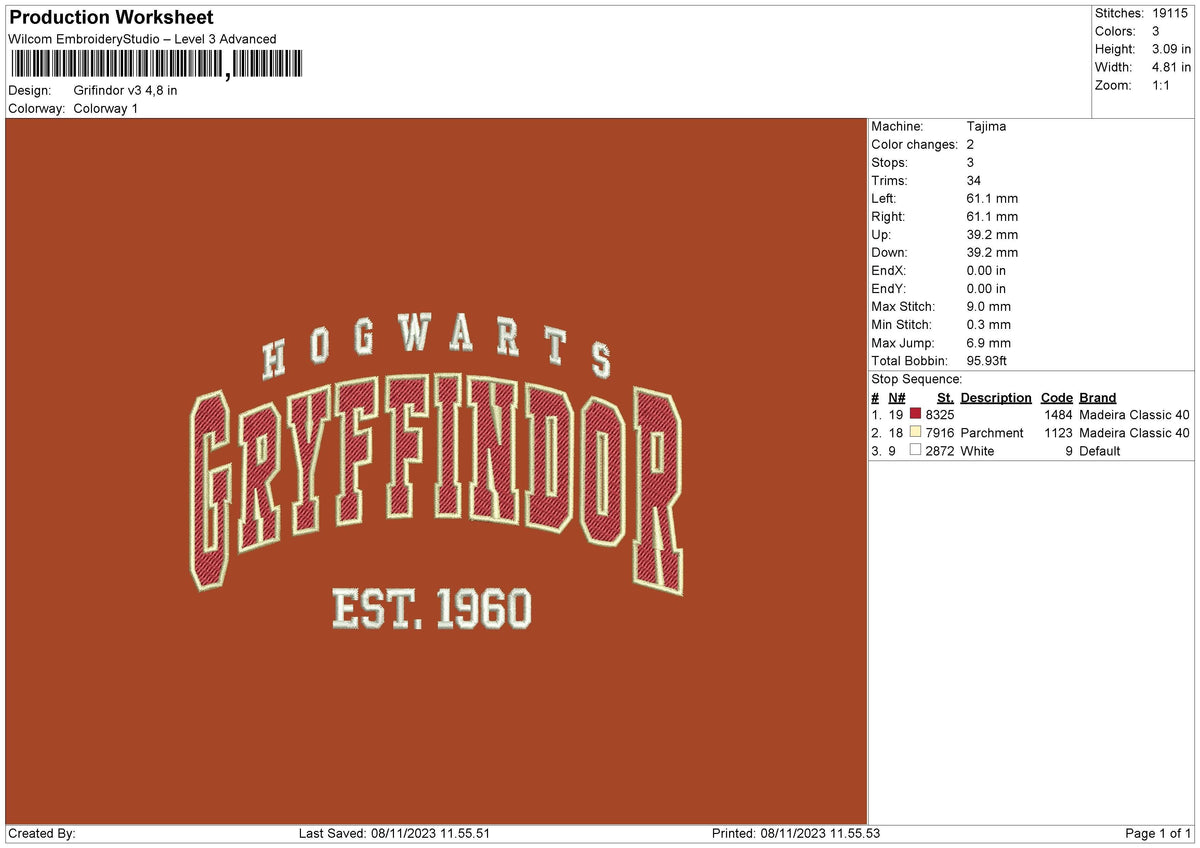Select the N# column header

click(896, 398)
